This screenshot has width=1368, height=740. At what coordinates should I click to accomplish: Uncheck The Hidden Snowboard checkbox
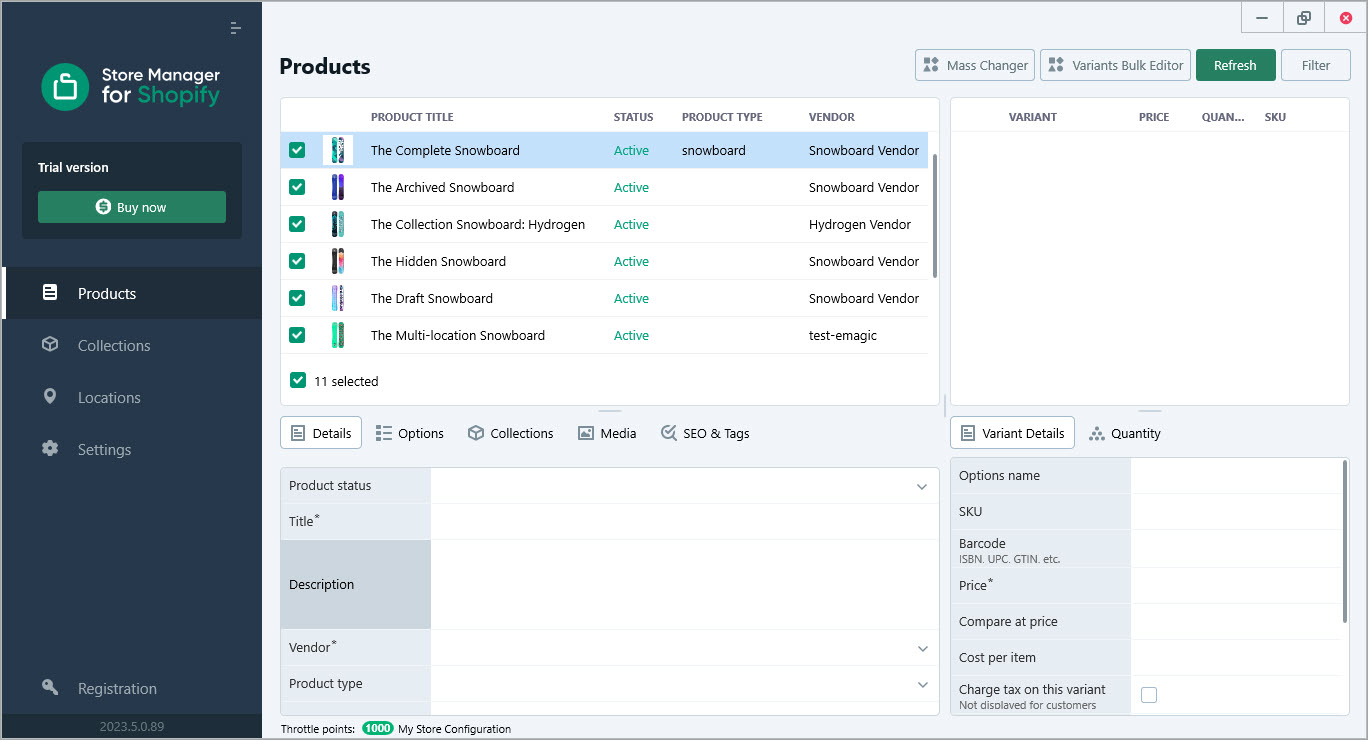point(297,261)
